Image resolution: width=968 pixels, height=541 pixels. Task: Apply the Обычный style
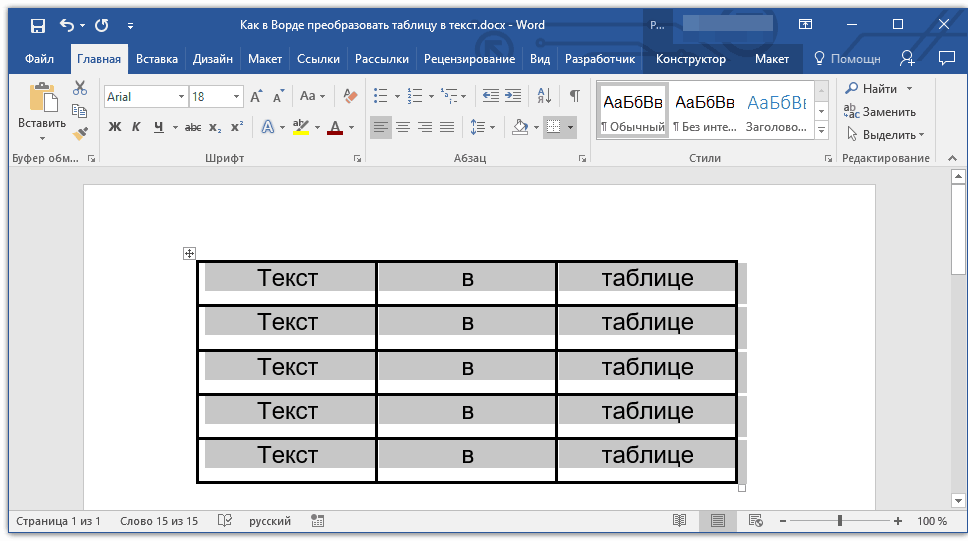(633, 111)
